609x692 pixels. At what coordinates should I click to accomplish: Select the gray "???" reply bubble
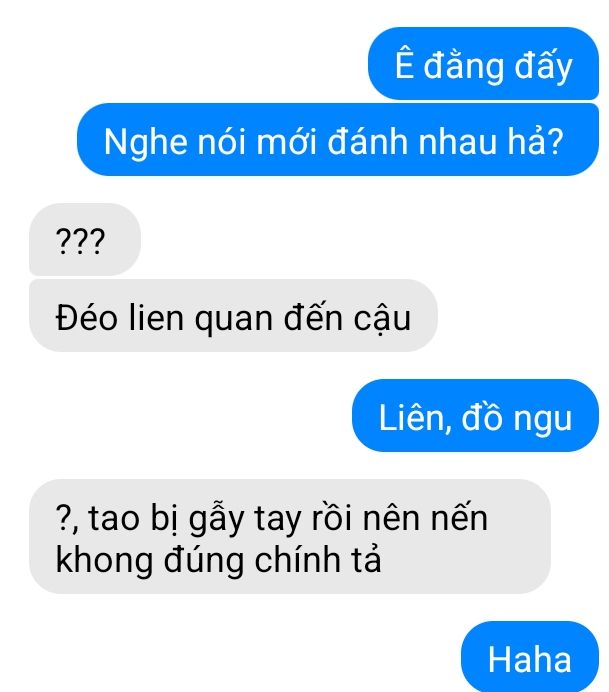pos(85,240)
